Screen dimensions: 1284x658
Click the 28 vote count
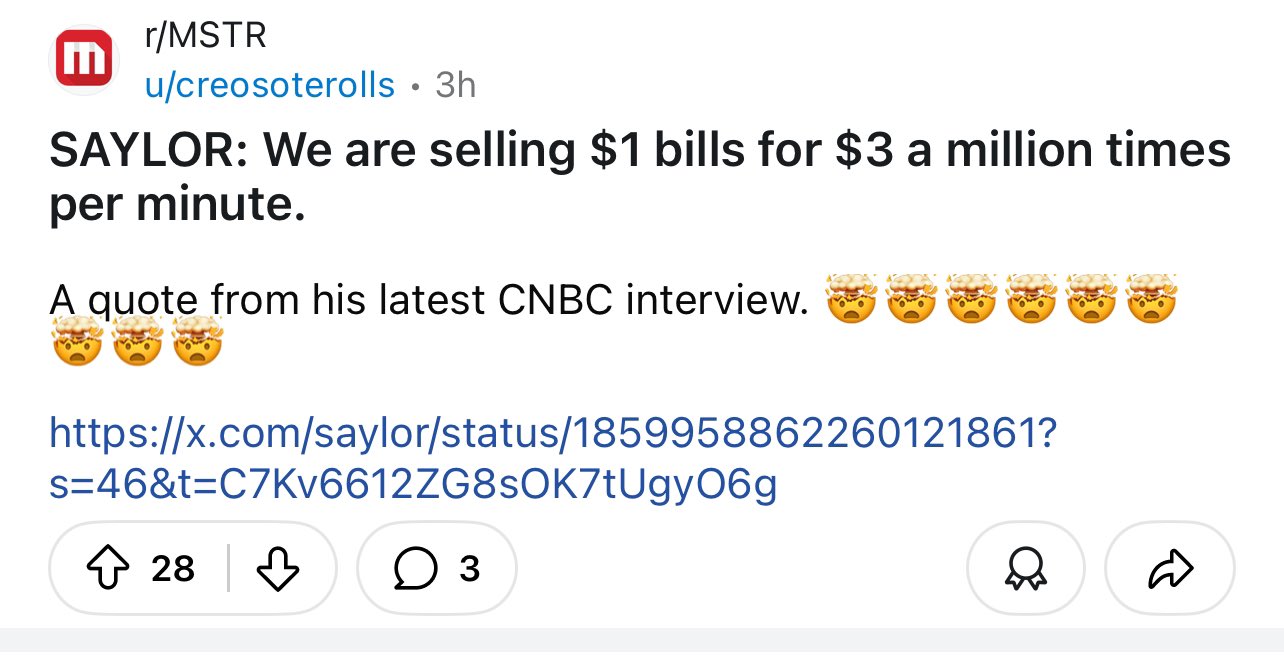point(172,569)
